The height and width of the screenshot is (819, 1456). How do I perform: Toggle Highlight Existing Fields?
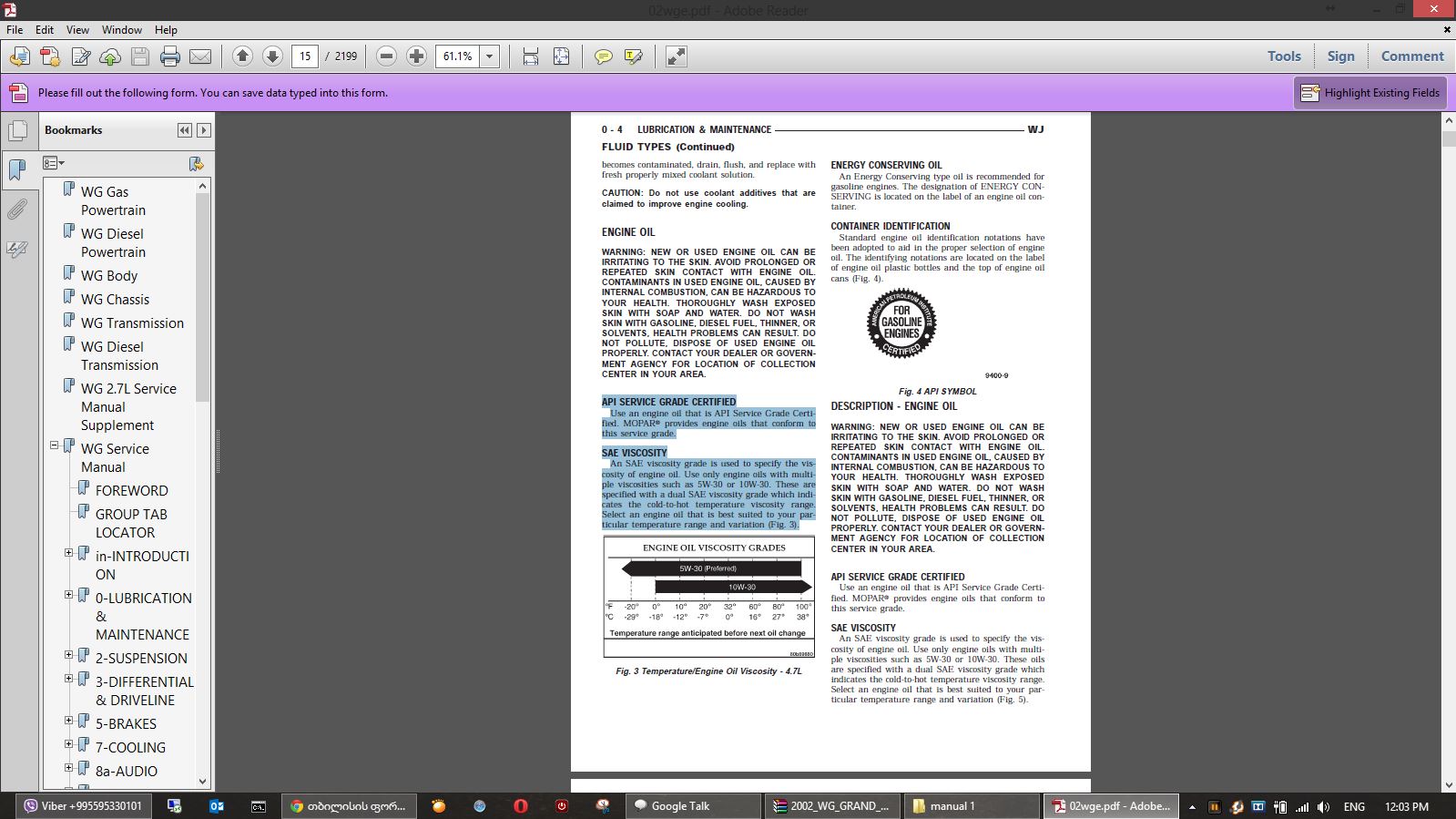click(x=1370, y=93)
